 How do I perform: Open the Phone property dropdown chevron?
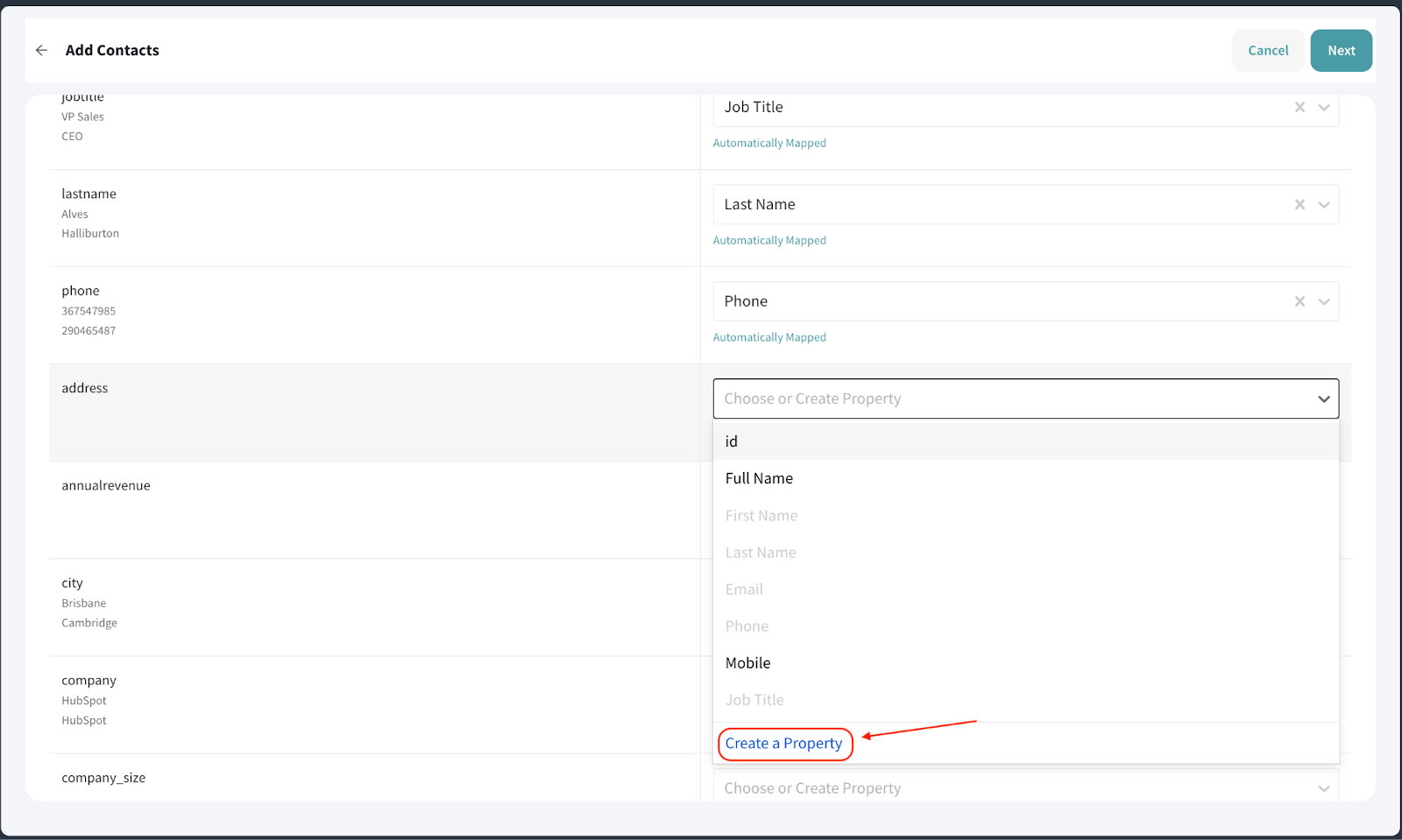(x=1324, y=301)
